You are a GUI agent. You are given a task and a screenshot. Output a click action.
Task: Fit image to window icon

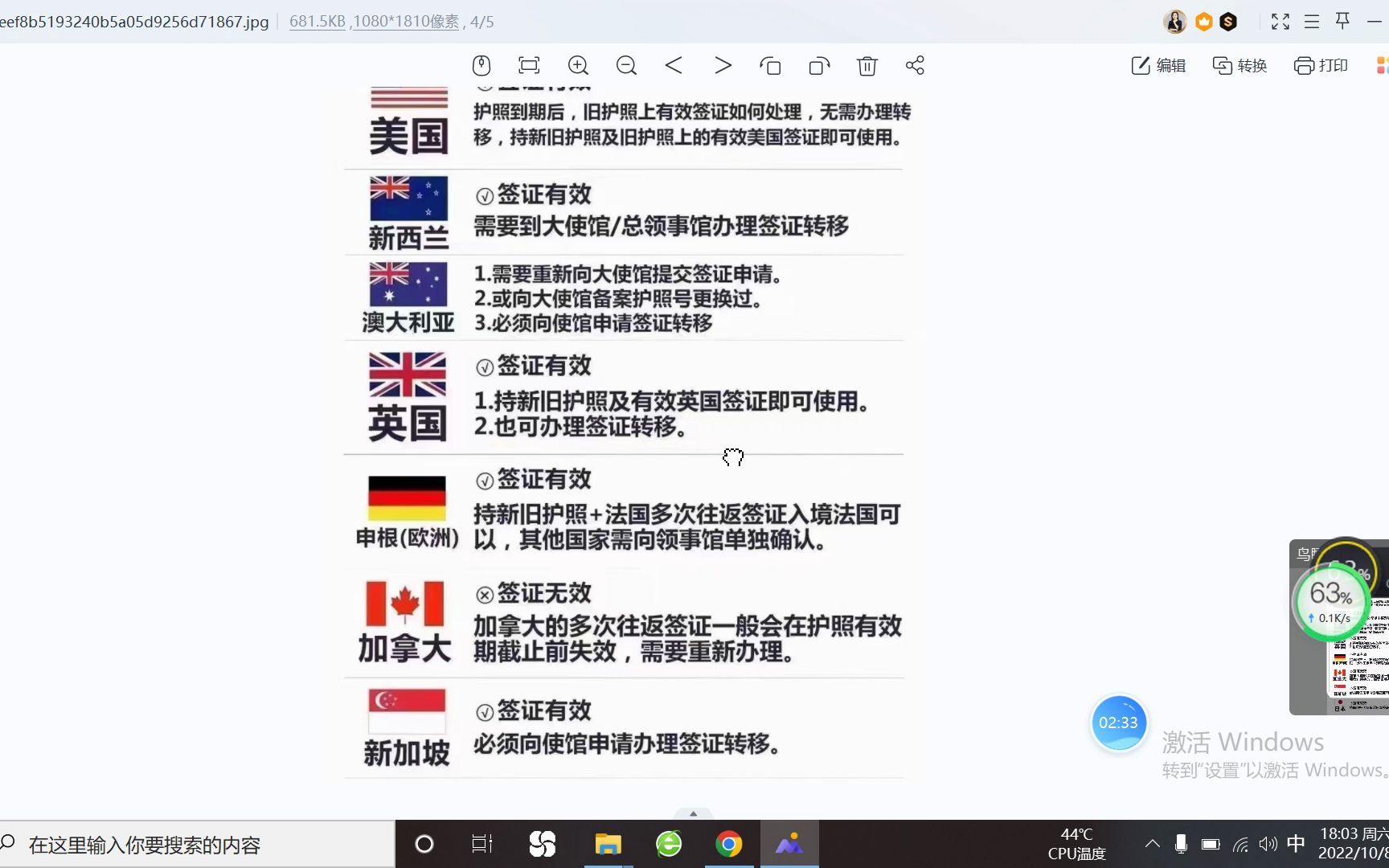(x=529, y=66)
